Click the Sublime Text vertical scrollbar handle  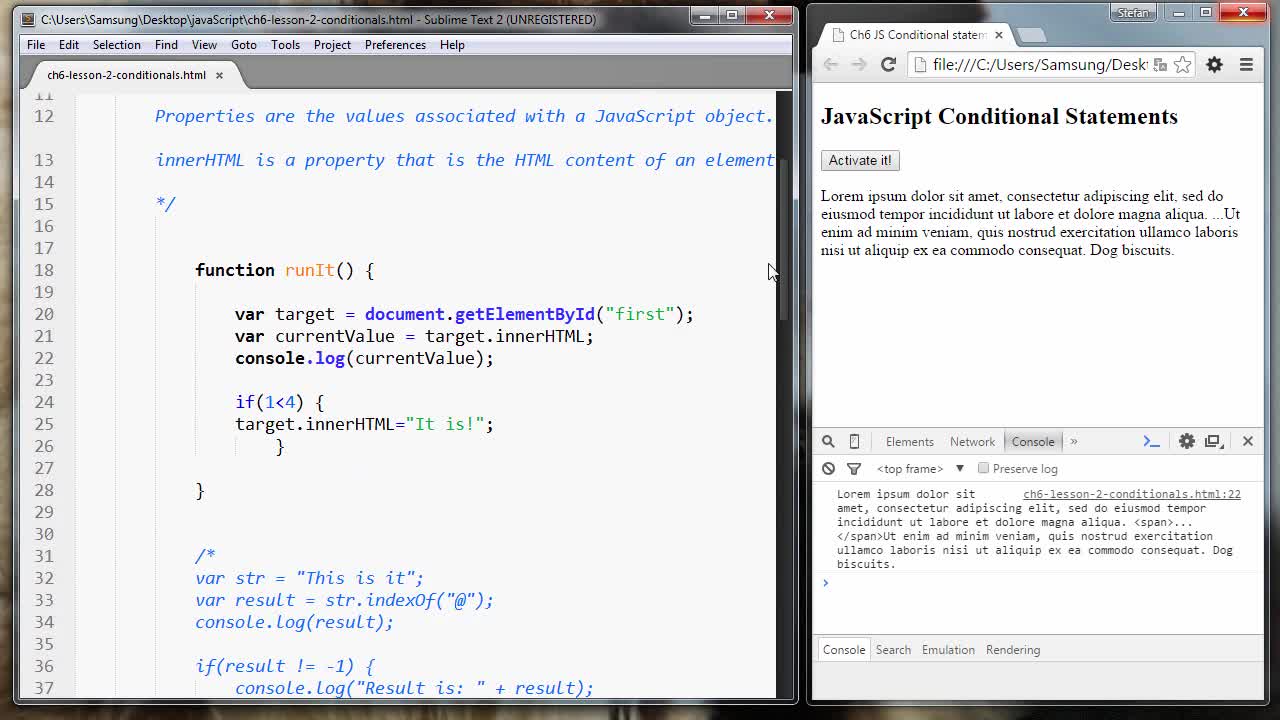point(784,240)
